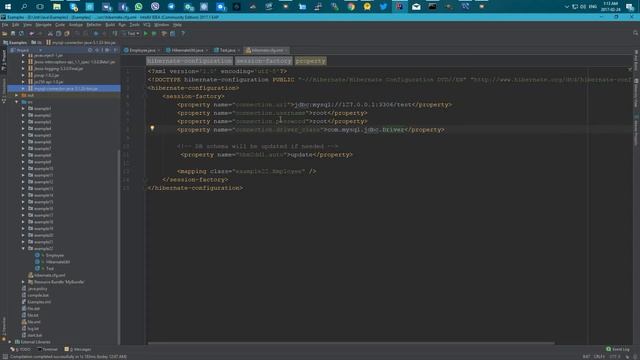
Task: Open the Event Log button
Action: pyautogui.click(x=618, y=349)
